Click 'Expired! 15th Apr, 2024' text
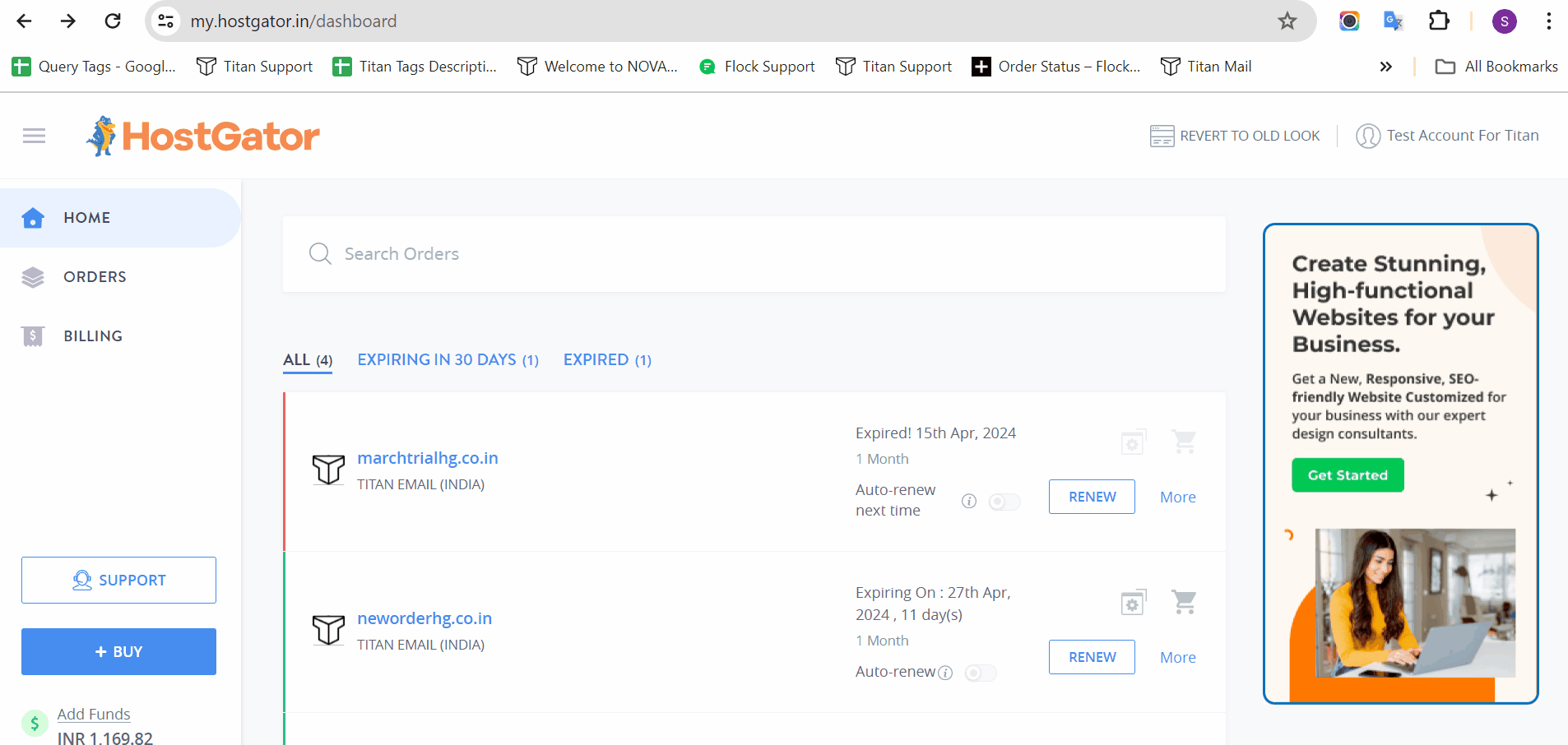The height and width of the screenshot is (745, 1568). (x=935, y=433)
